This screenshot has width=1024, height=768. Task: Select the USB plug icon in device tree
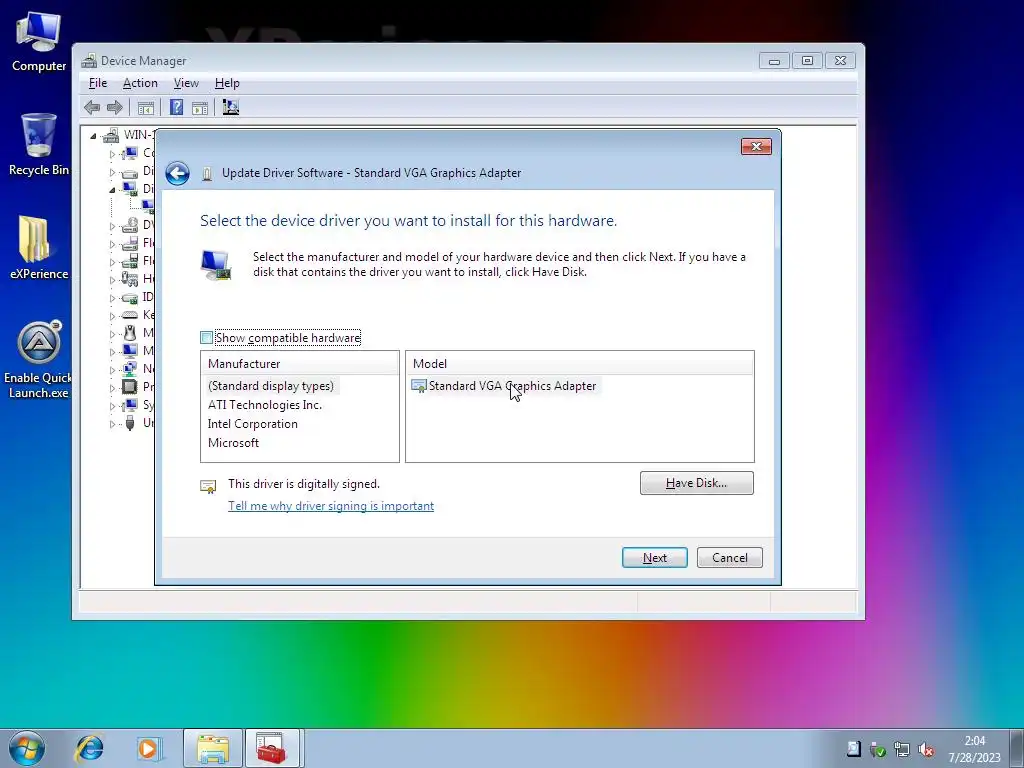coord(129,423)
